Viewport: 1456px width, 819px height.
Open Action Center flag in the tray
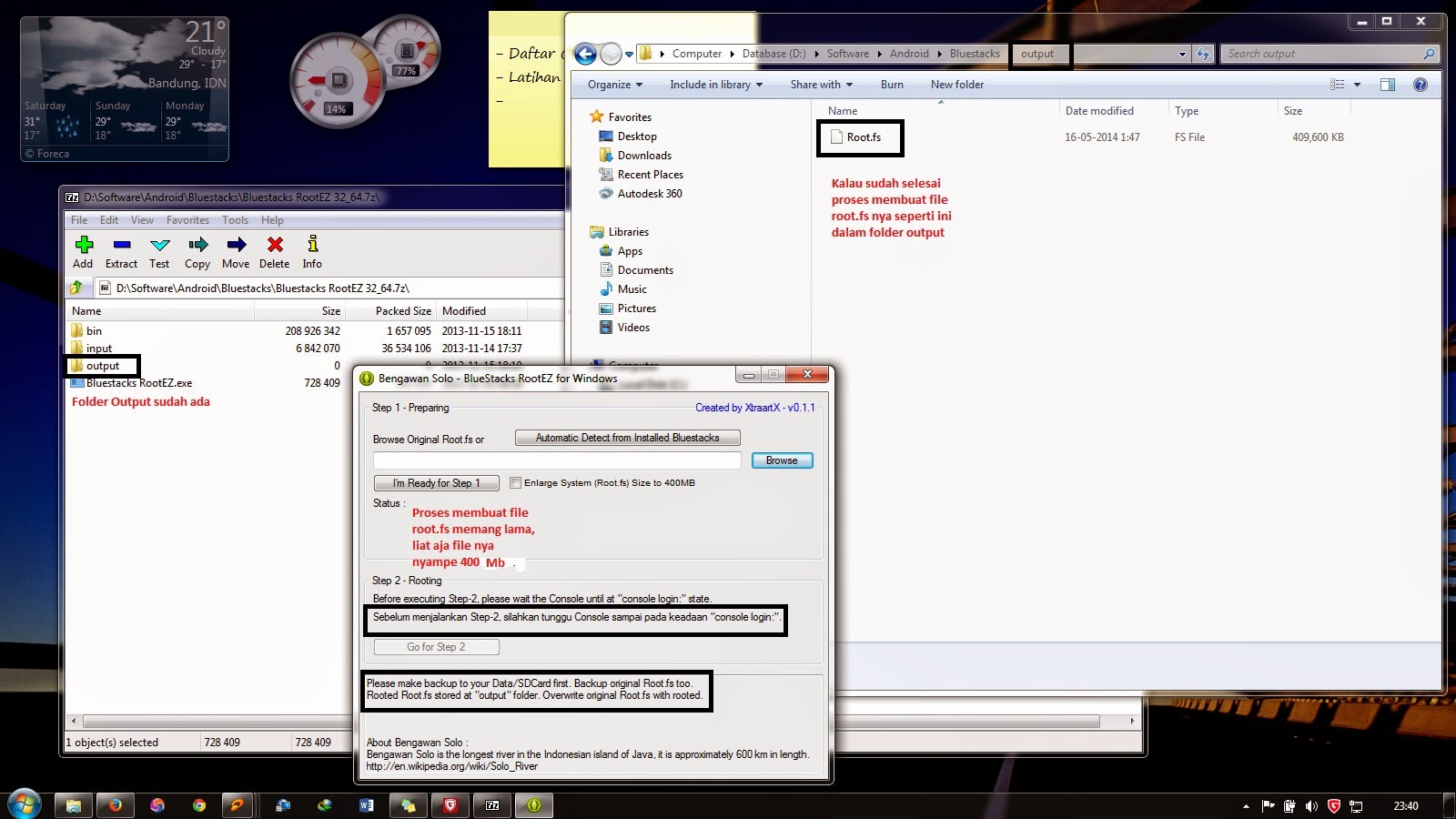point(1268,805)
